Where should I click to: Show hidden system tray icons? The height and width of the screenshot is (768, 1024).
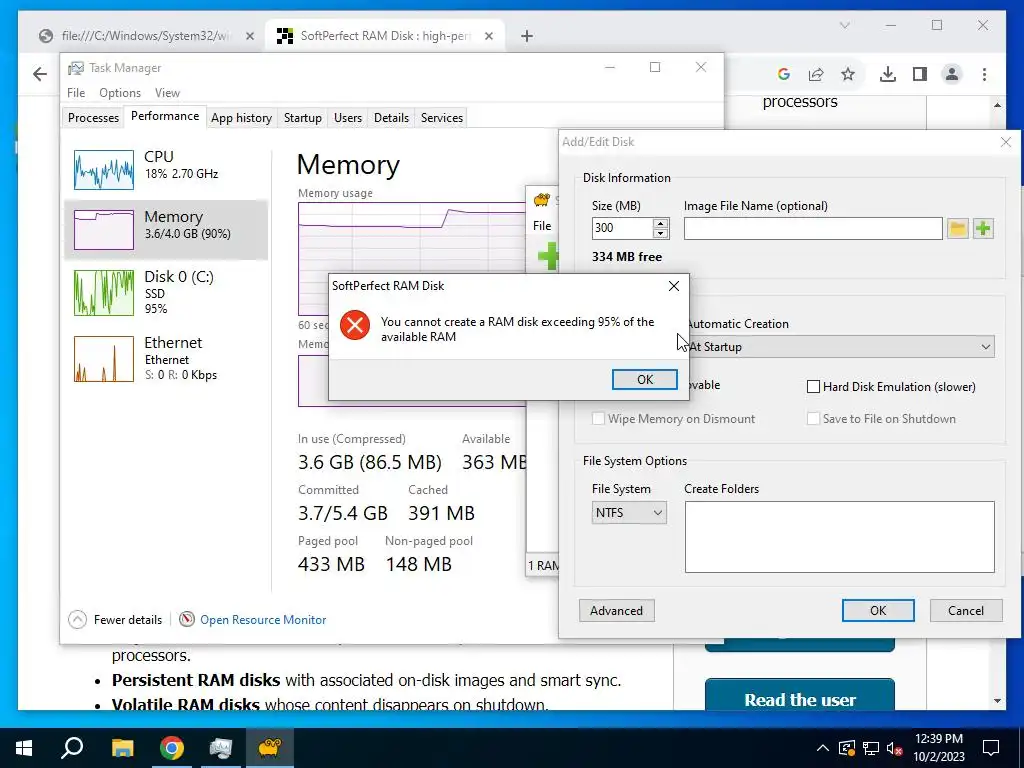pos(822,748)
